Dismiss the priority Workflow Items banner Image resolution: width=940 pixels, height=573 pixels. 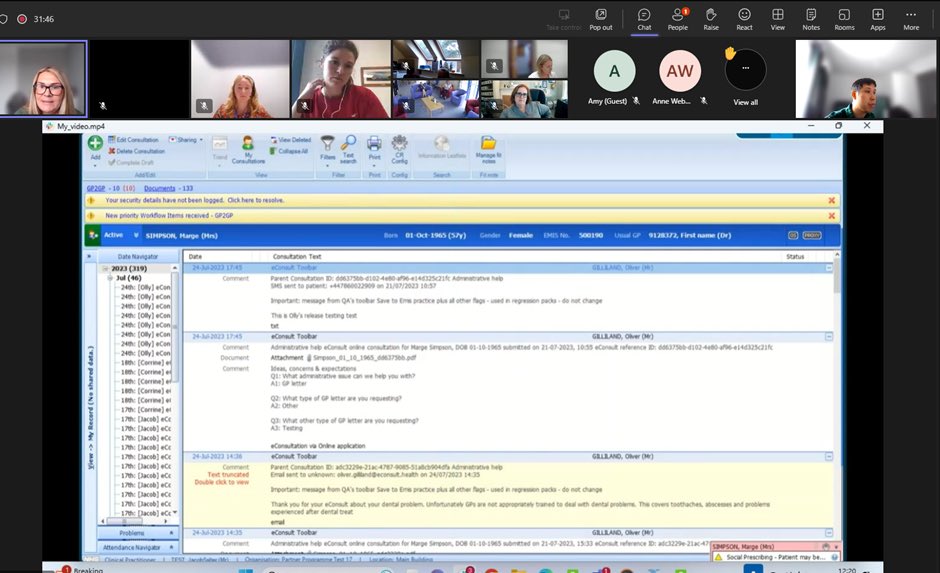pos(831,216)
